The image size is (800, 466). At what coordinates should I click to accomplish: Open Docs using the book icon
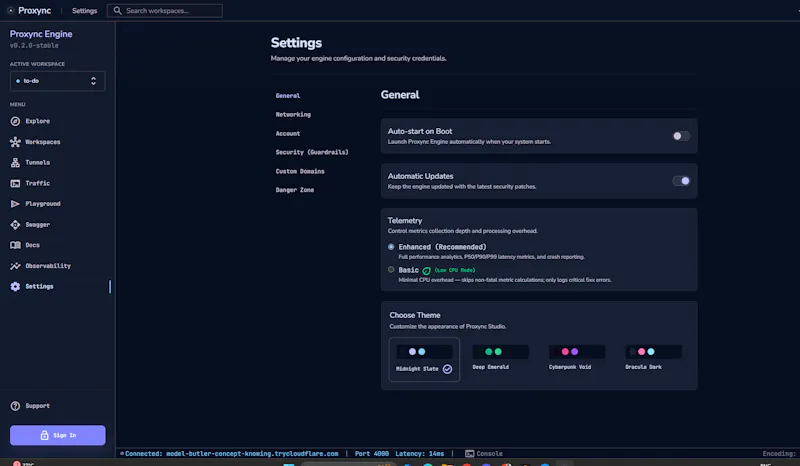[15, 245]
